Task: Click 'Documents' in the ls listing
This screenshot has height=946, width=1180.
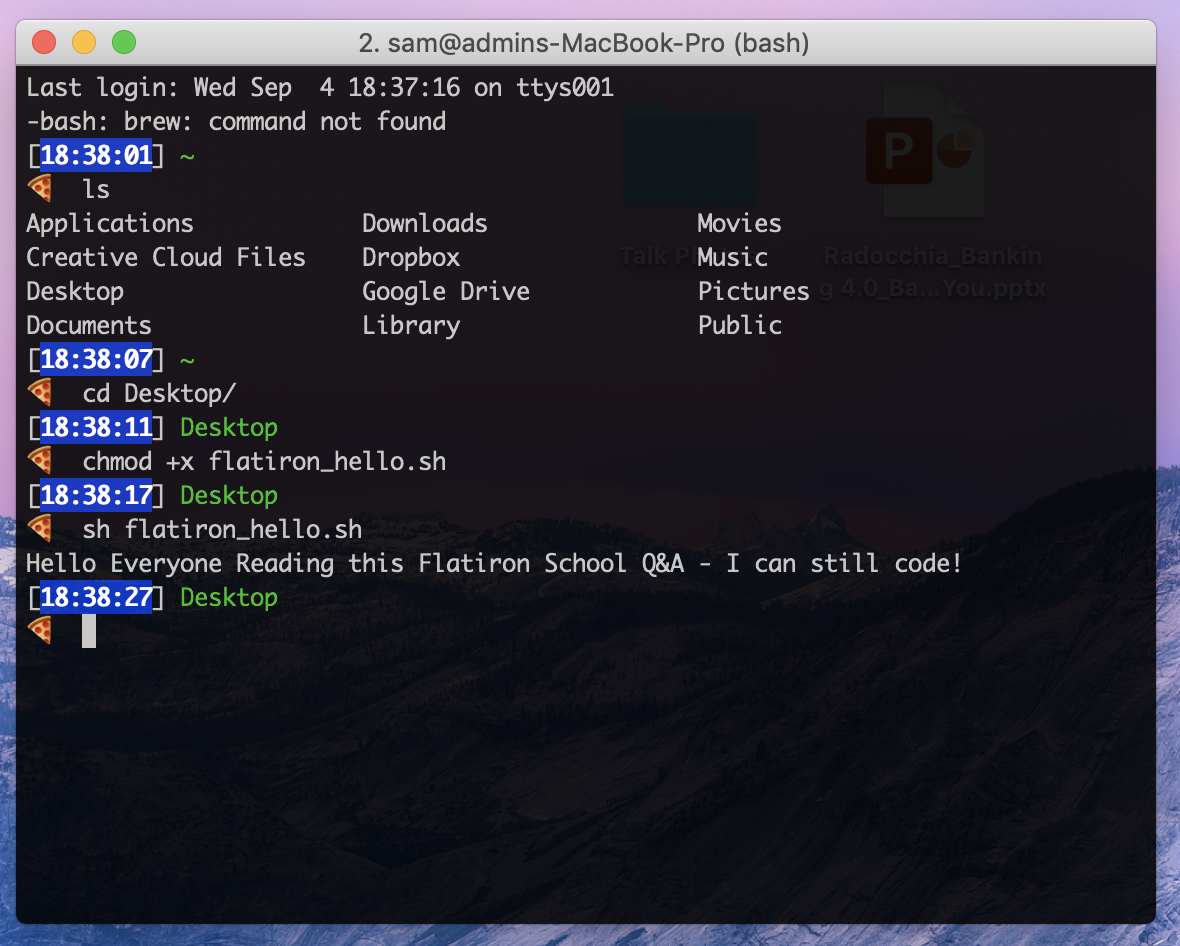Action: (x=89, y=325)
